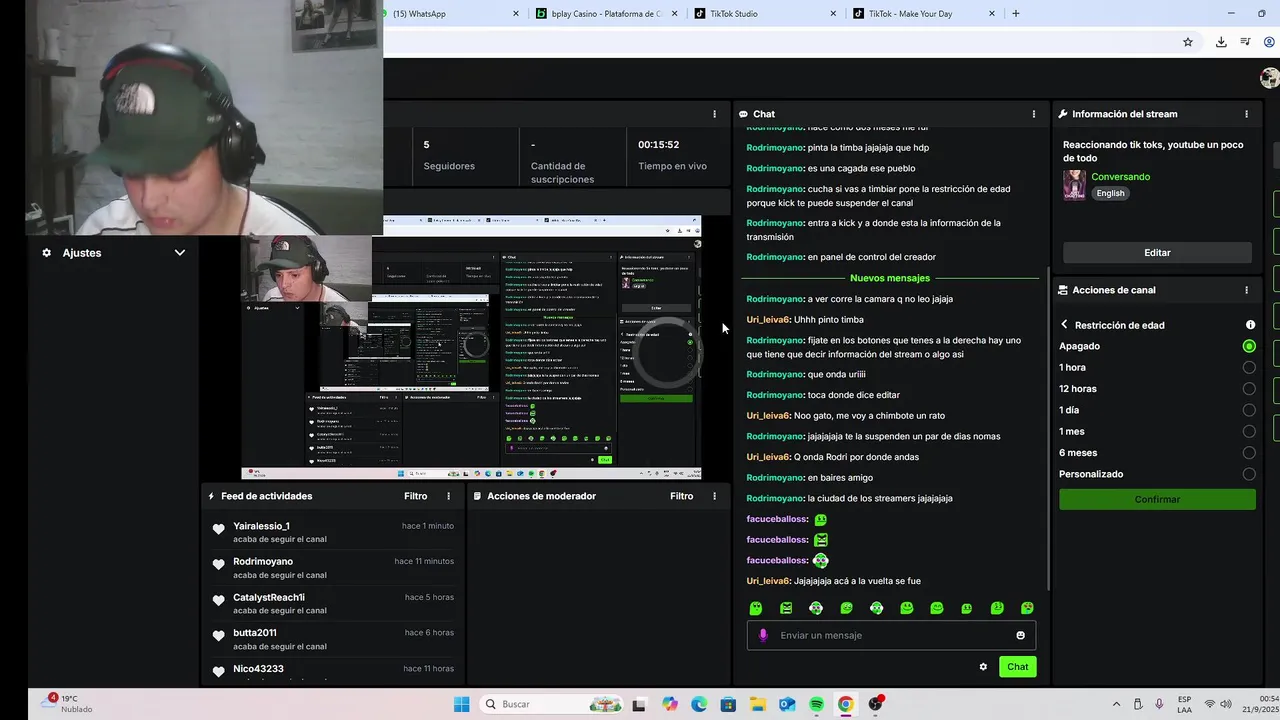This screenshot has height=720, width=1280.
Task: Show hidden system tray icons
Action: point(1117,704)
